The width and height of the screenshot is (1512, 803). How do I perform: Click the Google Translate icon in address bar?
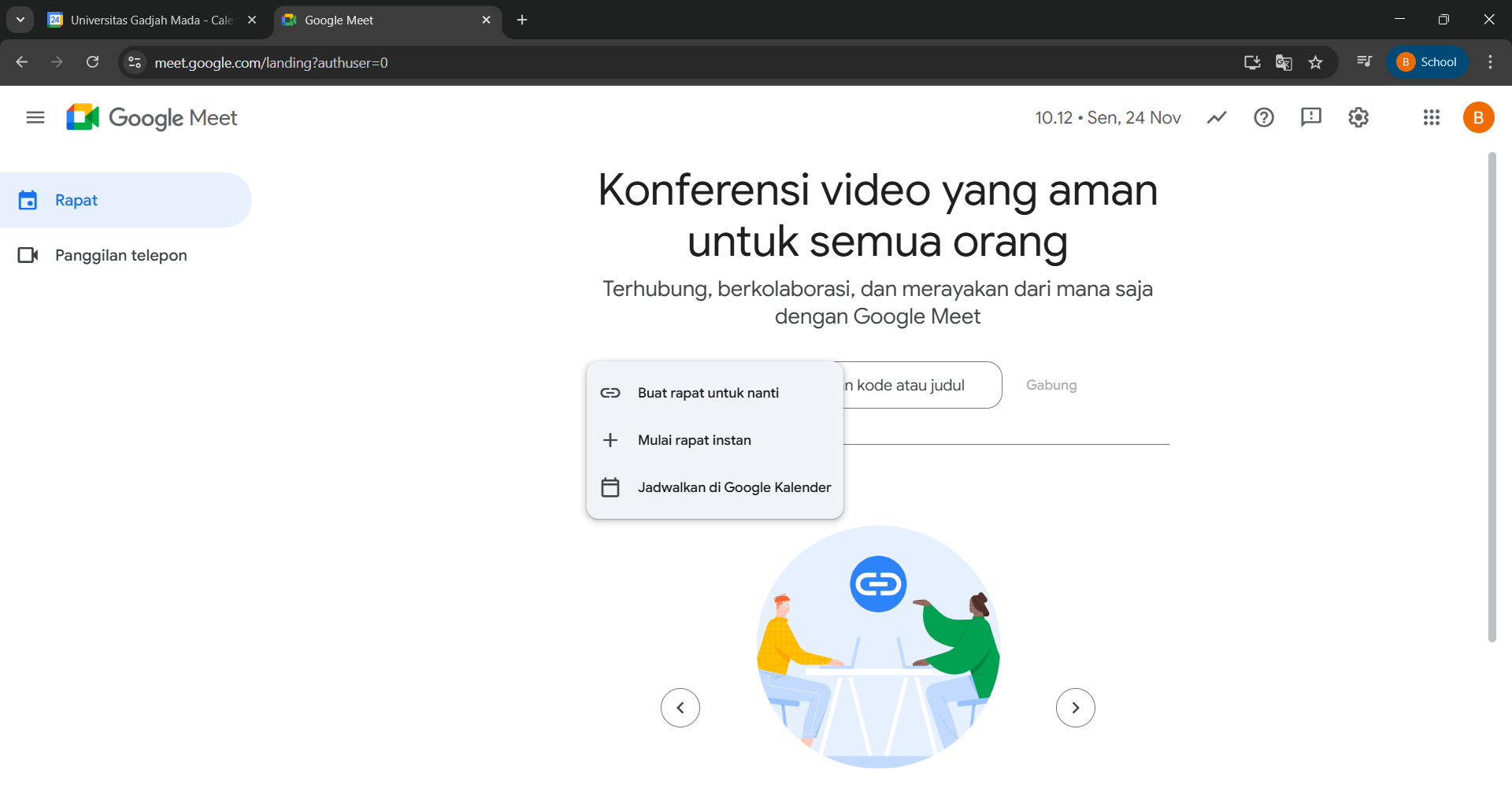[1284, 63]
